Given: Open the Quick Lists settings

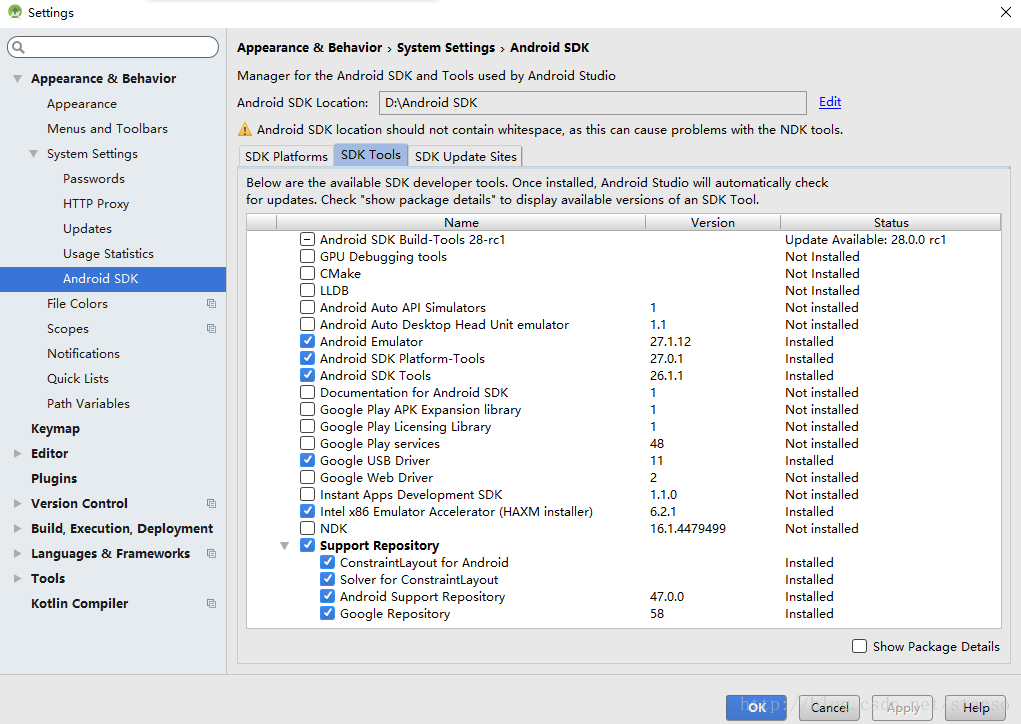Looking at the screenshot, I should pos(77,378).
